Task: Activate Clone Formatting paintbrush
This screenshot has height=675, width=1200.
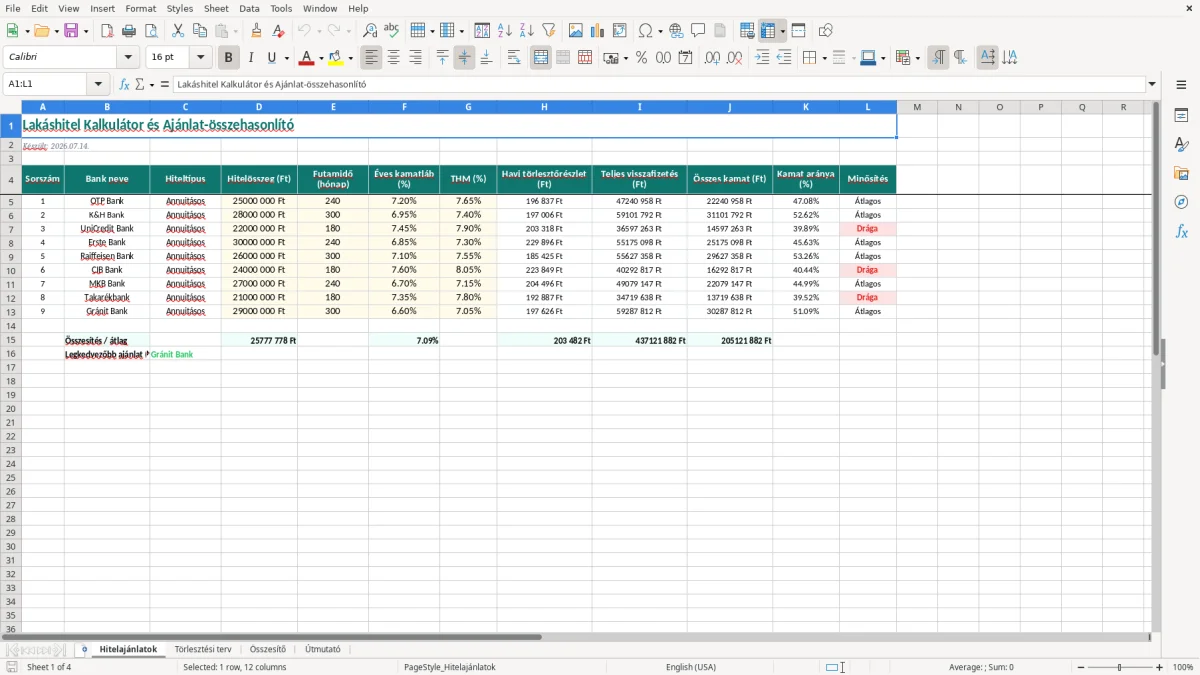Action: click(256, 31)
